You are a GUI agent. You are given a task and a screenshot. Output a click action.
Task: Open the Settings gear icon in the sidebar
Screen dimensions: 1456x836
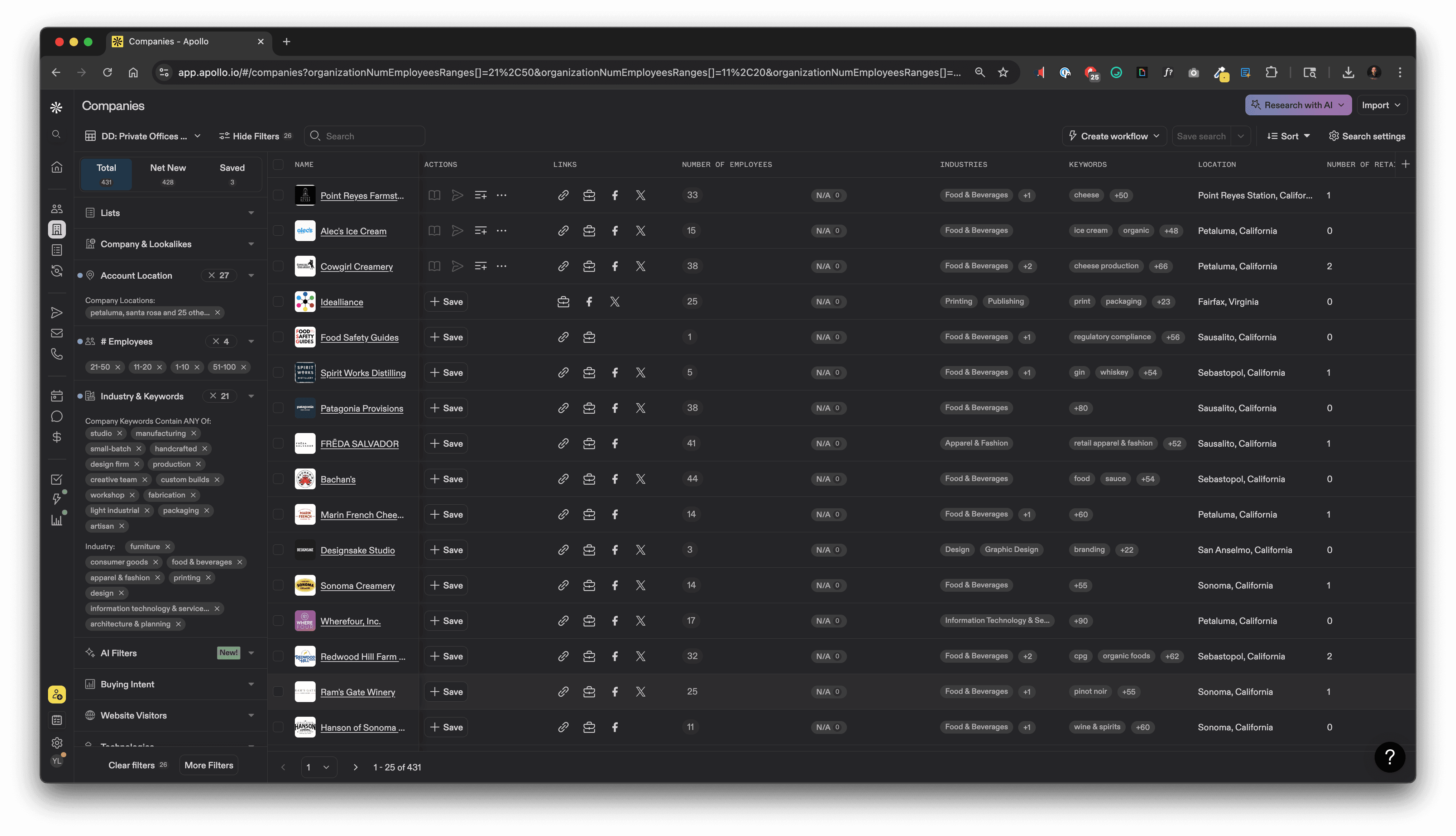pyautogui.click(x=56, y=743)
